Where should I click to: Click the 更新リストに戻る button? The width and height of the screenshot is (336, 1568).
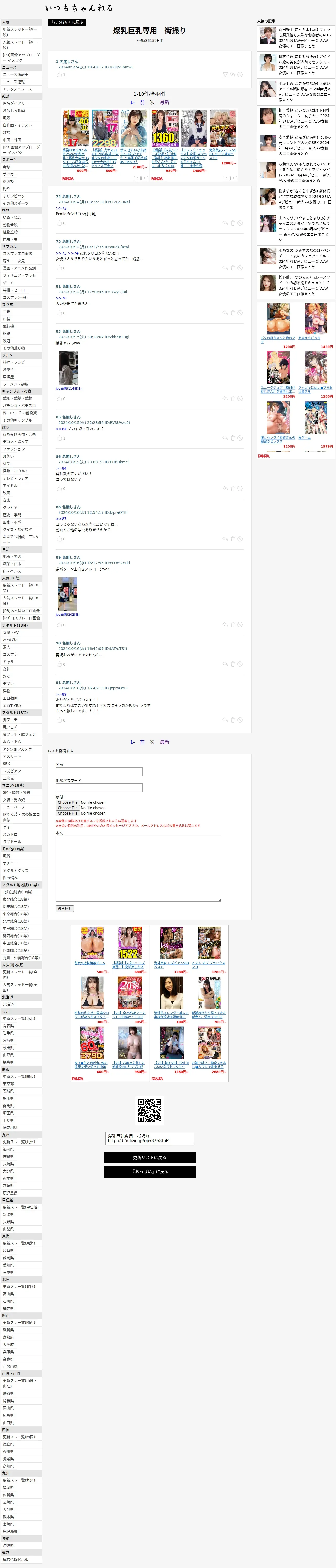pos(149,1157)
